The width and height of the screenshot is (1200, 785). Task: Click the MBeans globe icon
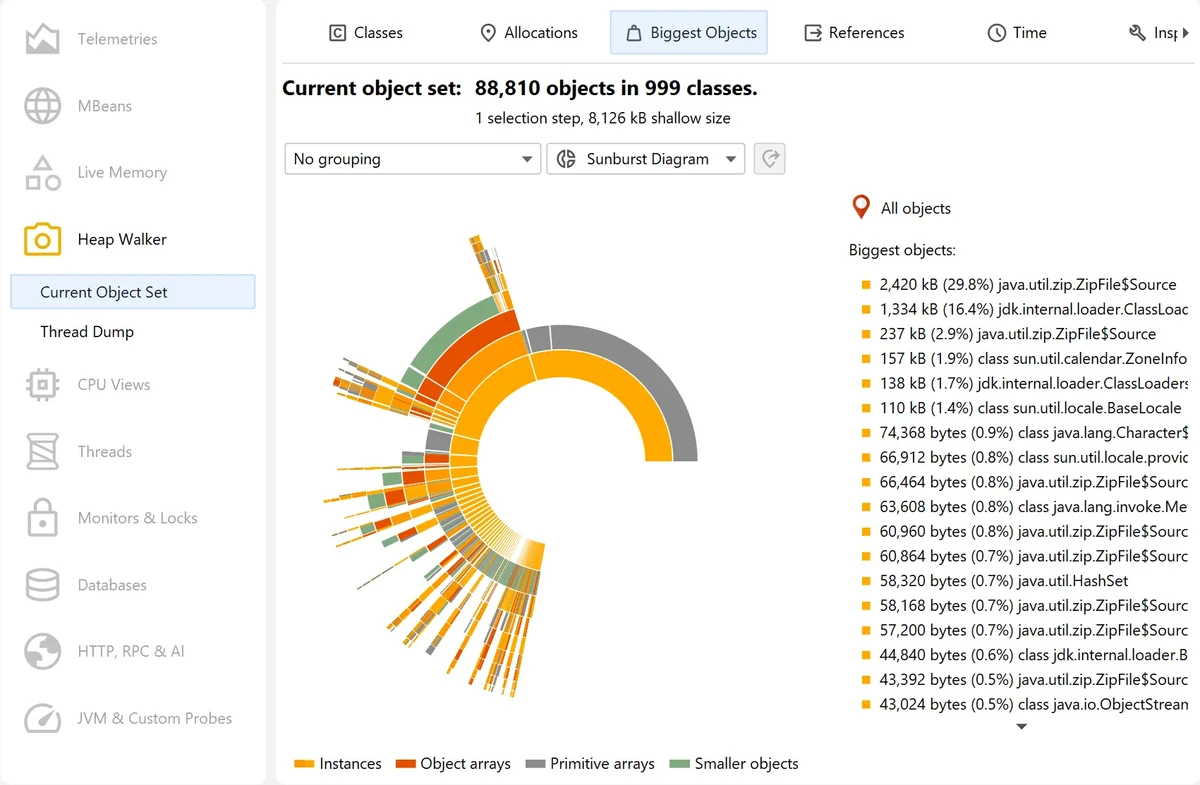tap(43, 106)
